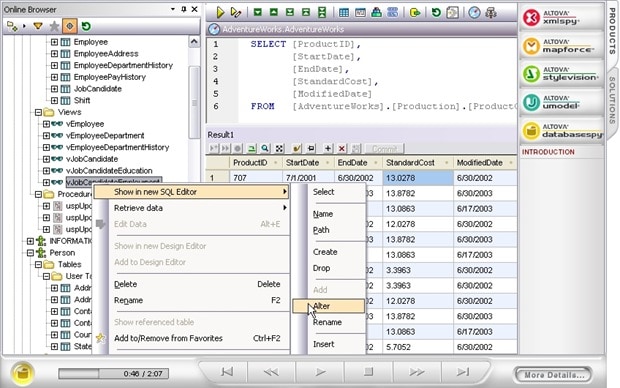Click the Online Browser vertical scrollbar
This screenshot has width=620, height=388.
(194, 102)
